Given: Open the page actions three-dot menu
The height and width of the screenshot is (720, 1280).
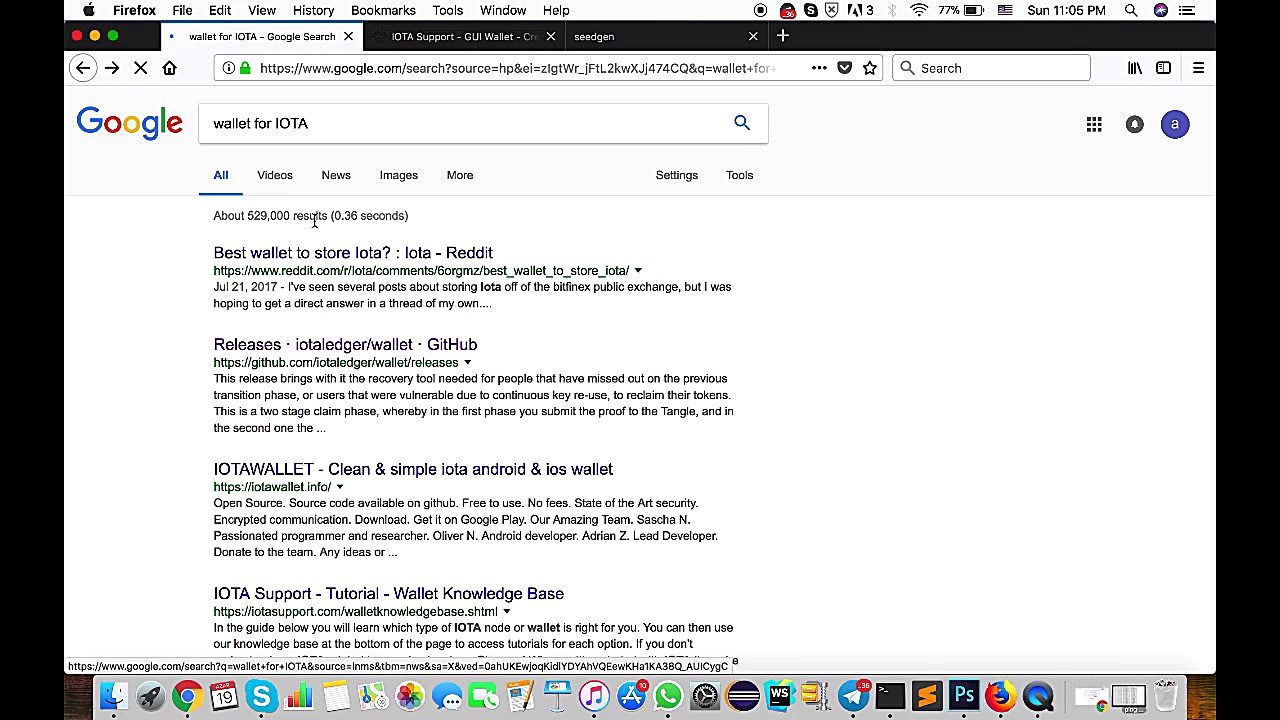Looking at the screenshot, I should click(x=819, y=68).
